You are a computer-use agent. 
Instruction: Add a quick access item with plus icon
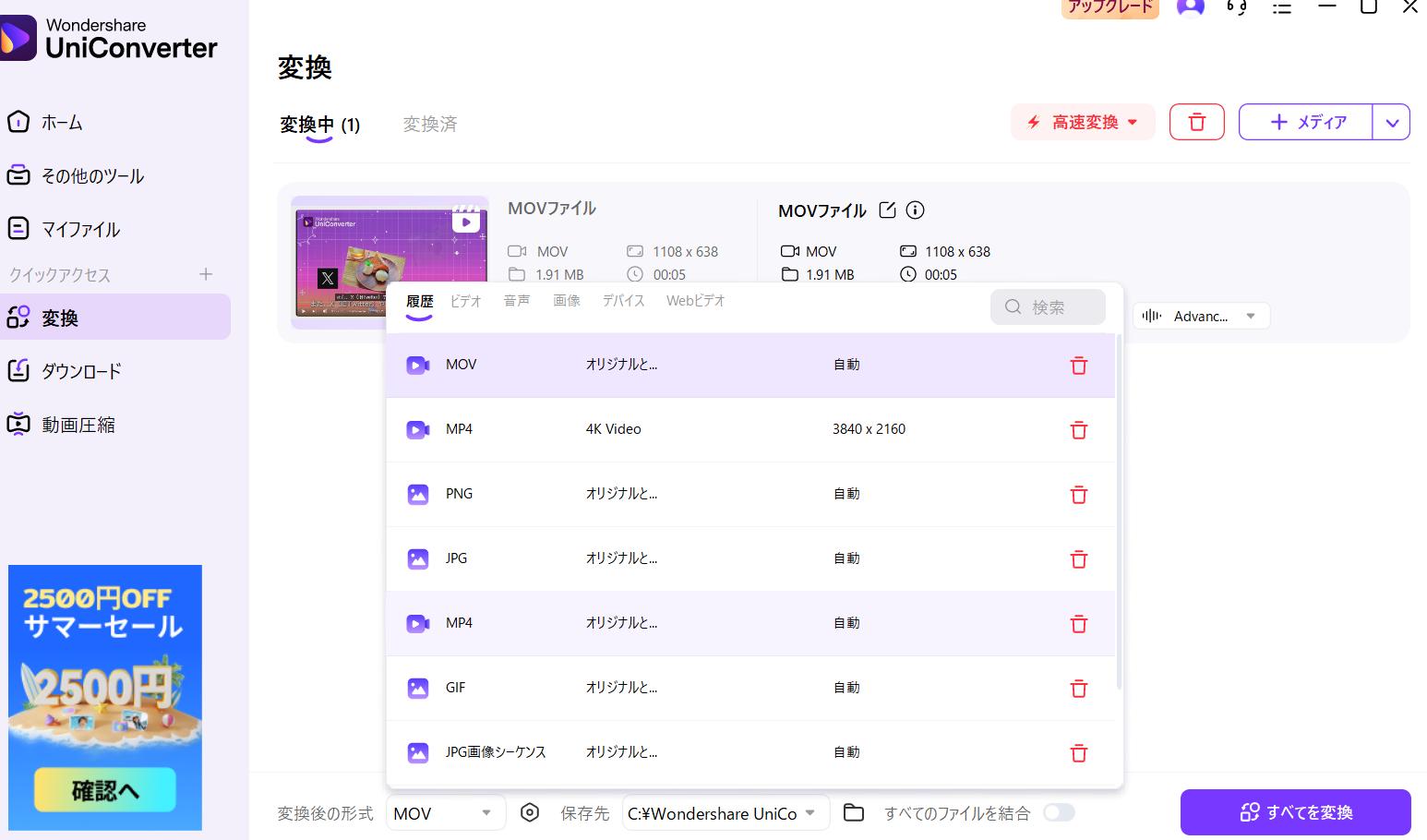[x=206, y=274]
